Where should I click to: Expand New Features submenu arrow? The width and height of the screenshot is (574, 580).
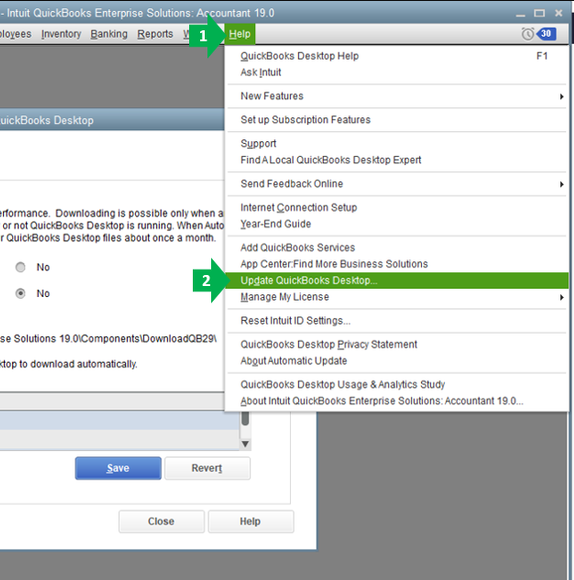(x=561, y=96)
